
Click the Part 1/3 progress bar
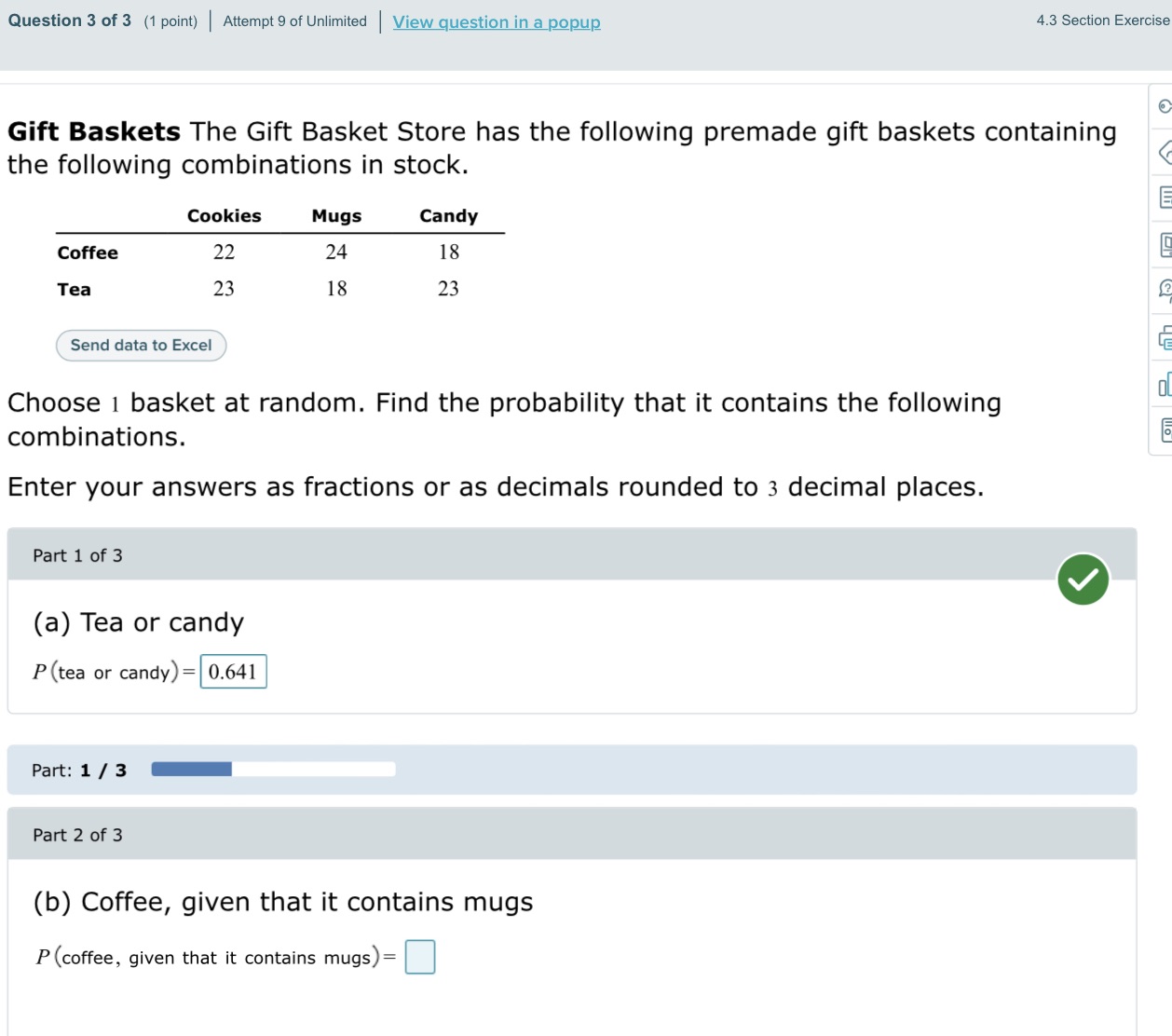[272, 769]
